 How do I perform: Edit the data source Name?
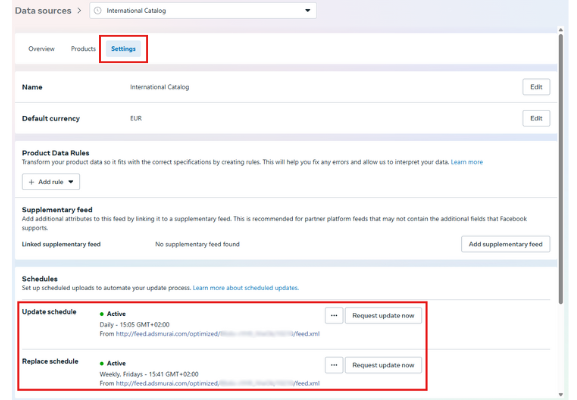[x=536, y=87]
